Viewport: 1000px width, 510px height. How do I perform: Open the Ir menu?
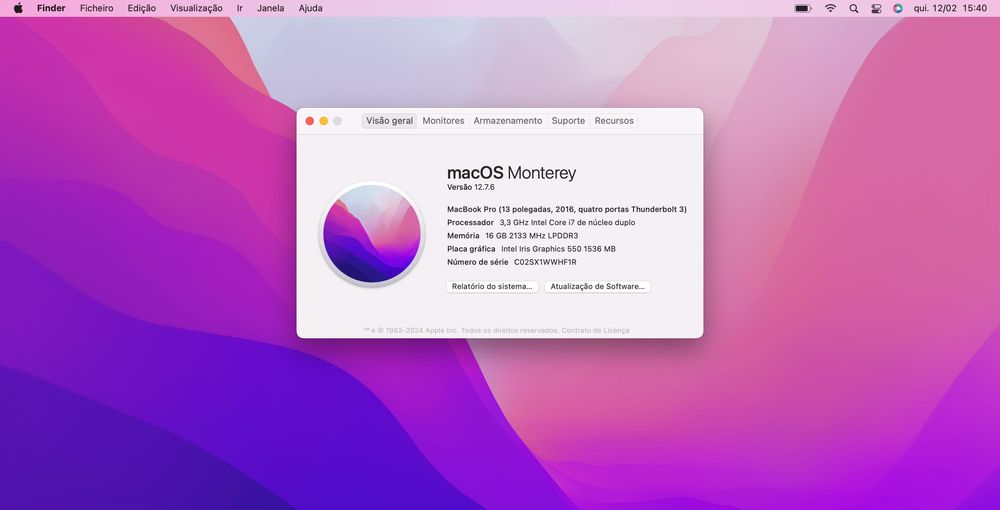tap(240, 8)
